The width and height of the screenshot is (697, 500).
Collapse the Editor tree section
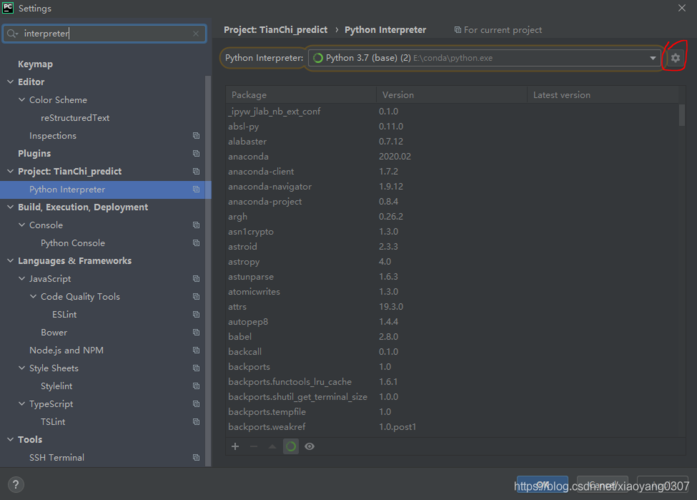coord(10,82)
